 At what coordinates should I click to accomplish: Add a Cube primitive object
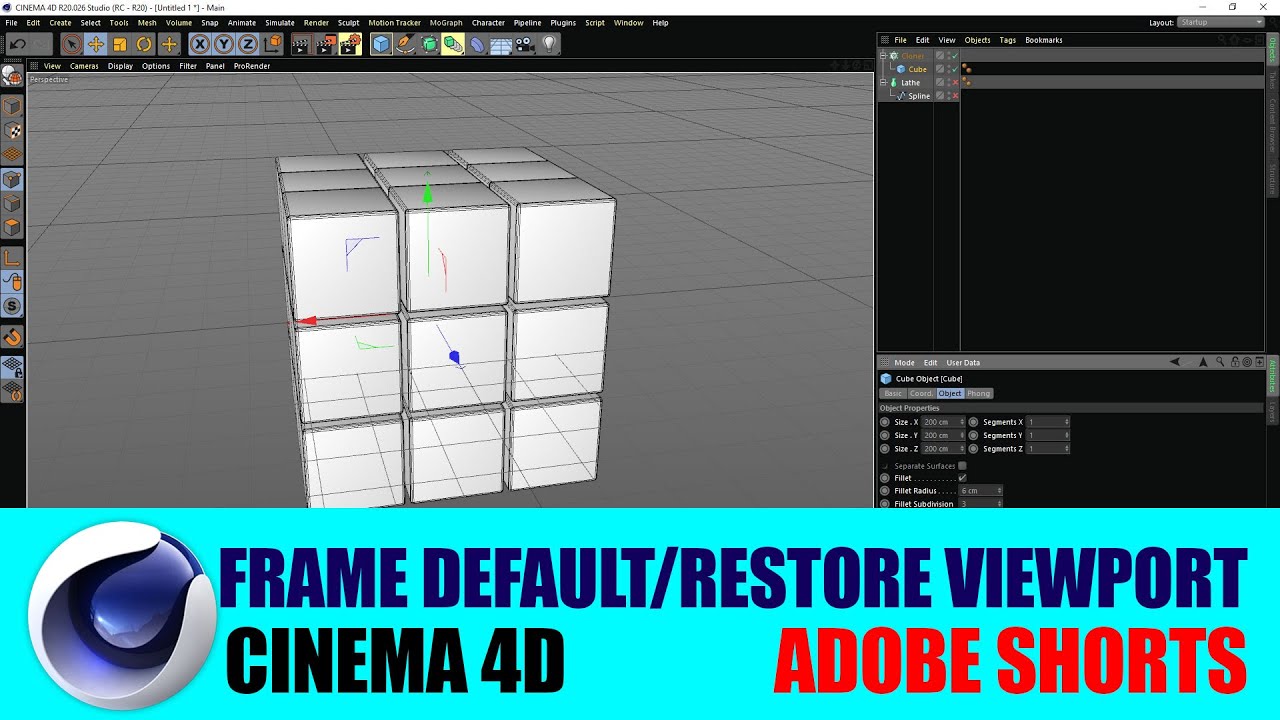381,44
